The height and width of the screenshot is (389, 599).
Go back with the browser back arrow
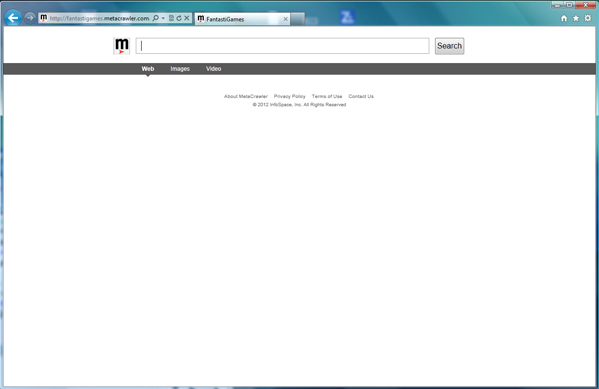[x=13, y=18]
